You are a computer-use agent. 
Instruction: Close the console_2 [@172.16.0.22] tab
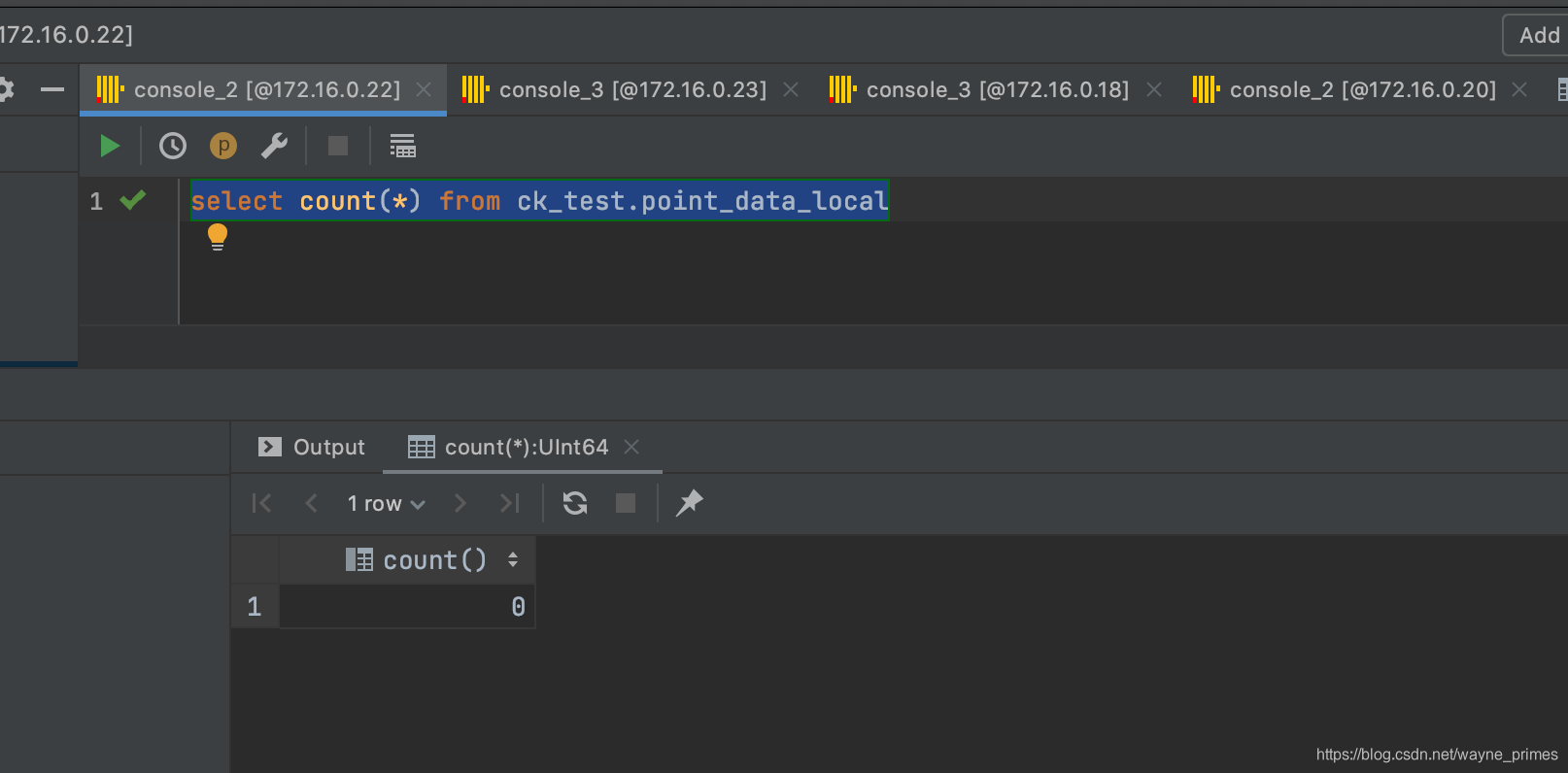click(x=424, y=89)
